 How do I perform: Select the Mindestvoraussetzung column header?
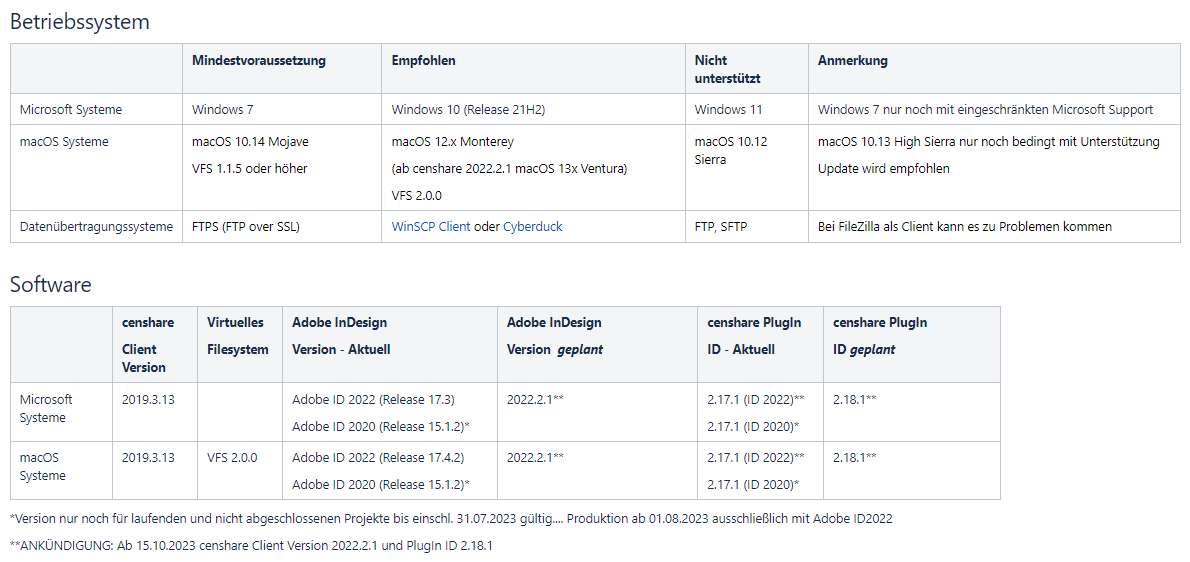coord(259,61)
